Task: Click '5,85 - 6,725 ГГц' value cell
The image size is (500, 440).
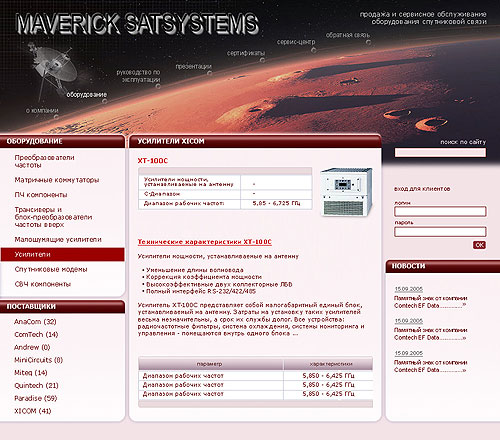Action: tap(276, 203)
